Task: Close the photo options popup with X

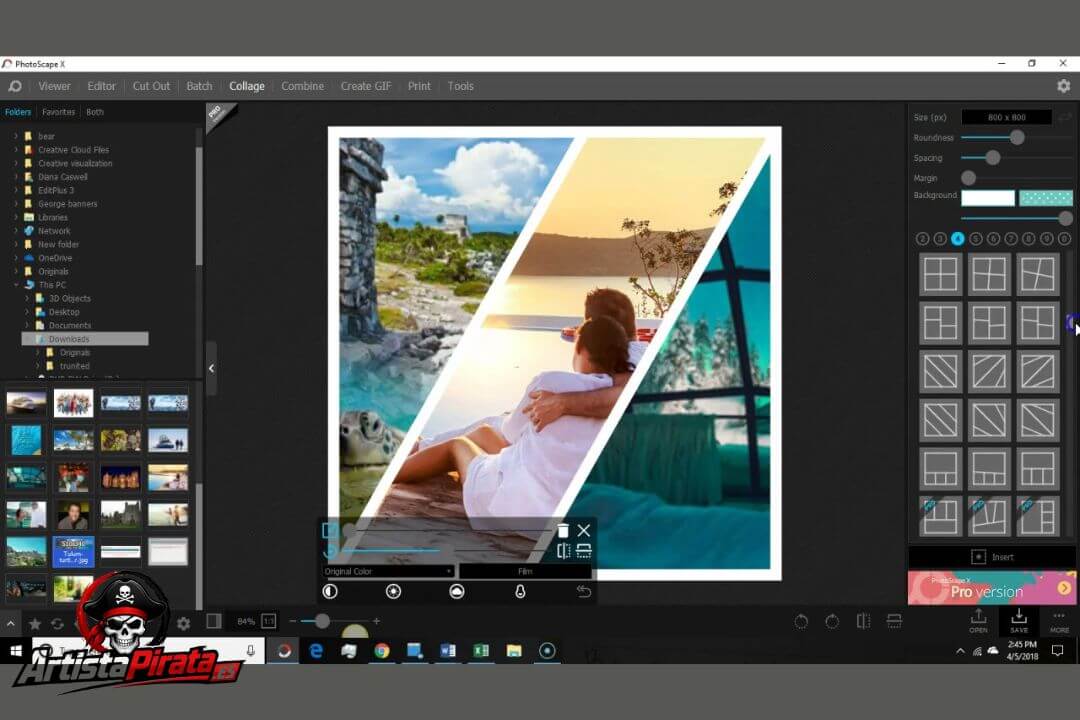Action: coord(584,530)
